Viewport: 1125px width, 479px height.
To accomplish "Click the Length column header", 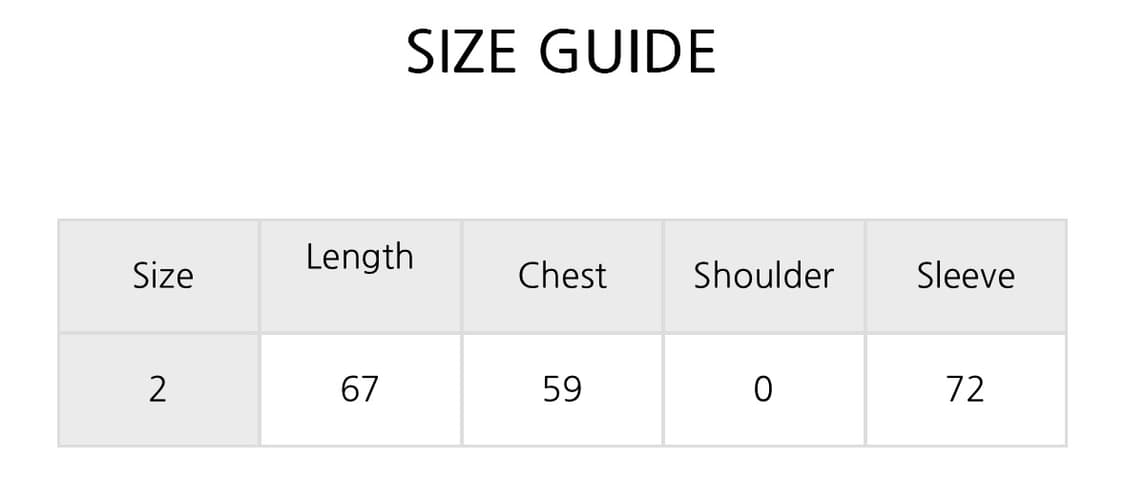I will (x=359, y=258).
